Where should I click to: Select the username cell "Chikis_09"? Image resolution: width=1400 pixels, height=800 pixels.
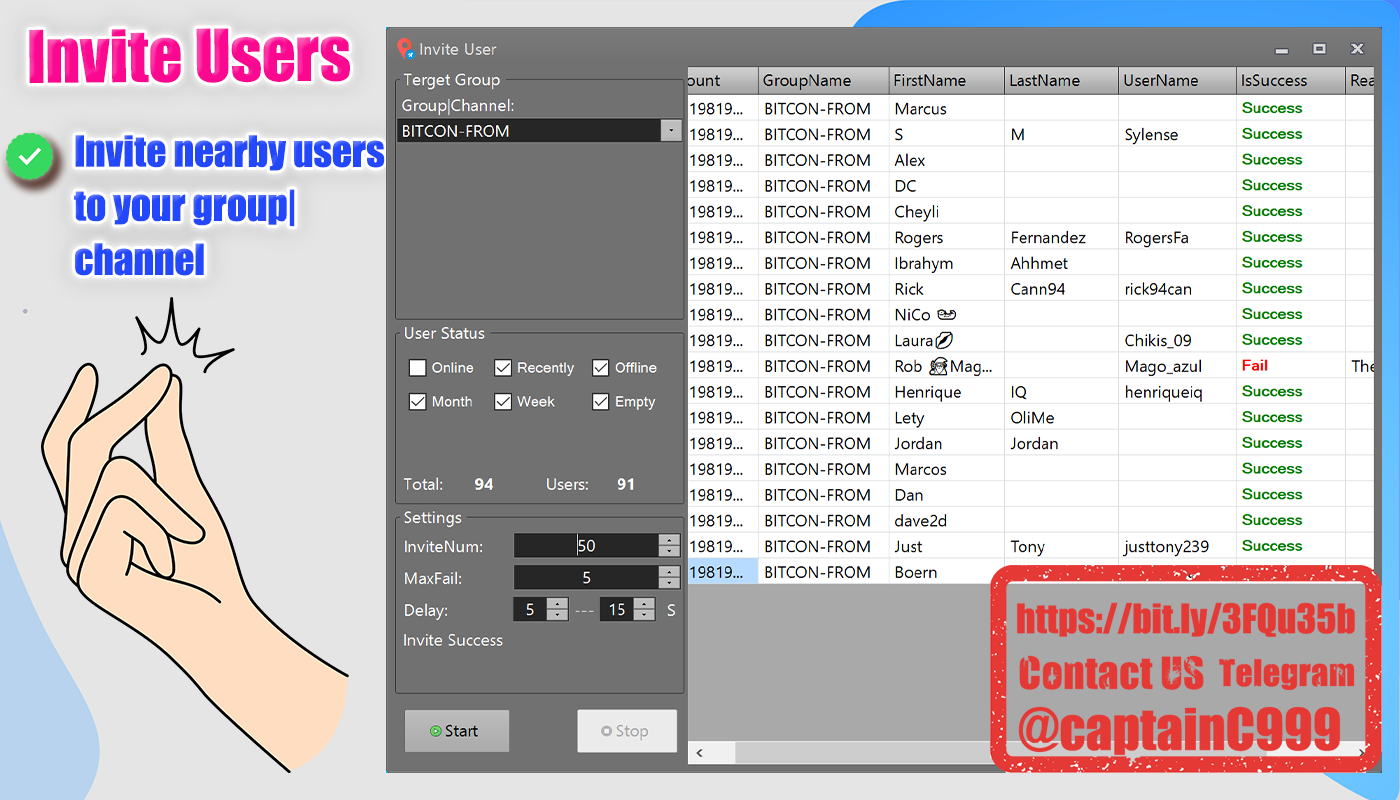(1177, 341)
